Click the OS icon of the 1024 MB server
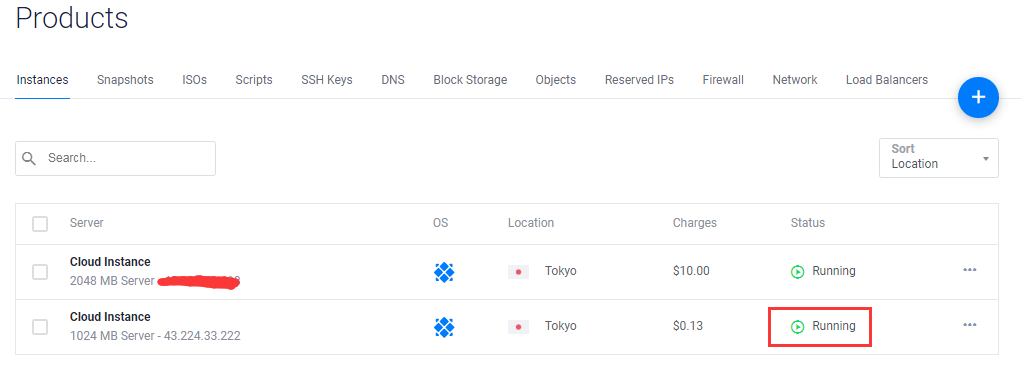This screenshot has width=1021, height=380. point(444,327)
